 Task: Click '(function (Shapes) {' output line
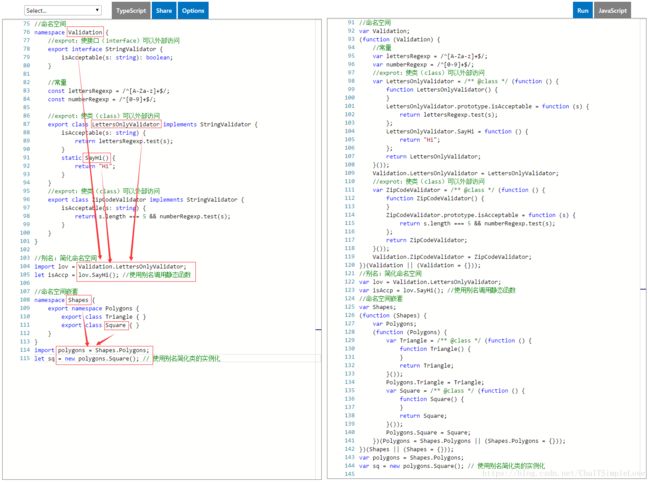[x=393, y=315]
